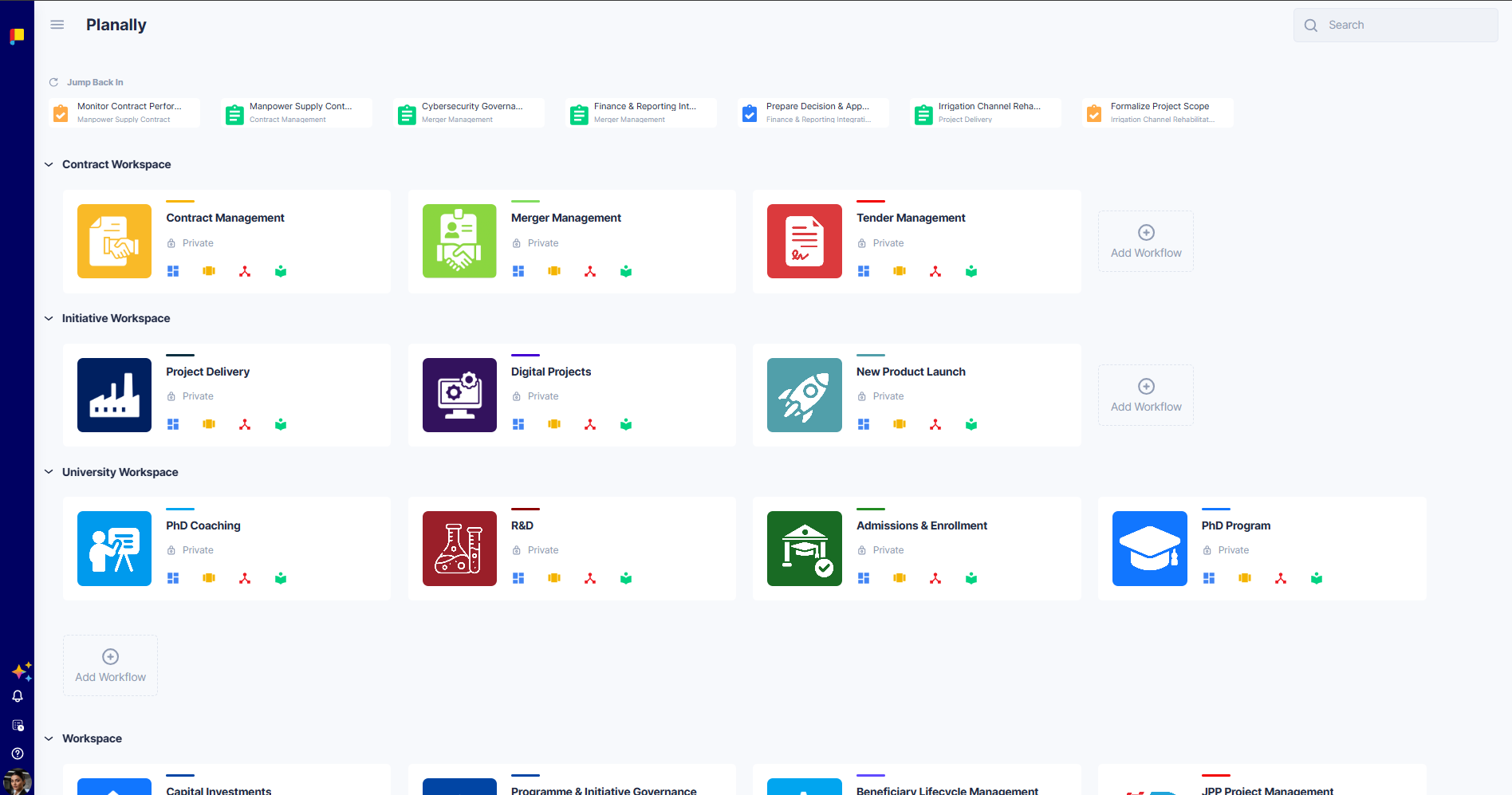Add Workflow to Contract Workspace
Image resolution: width=1512 pixels, height=795 pixels.
point(1146,242)
